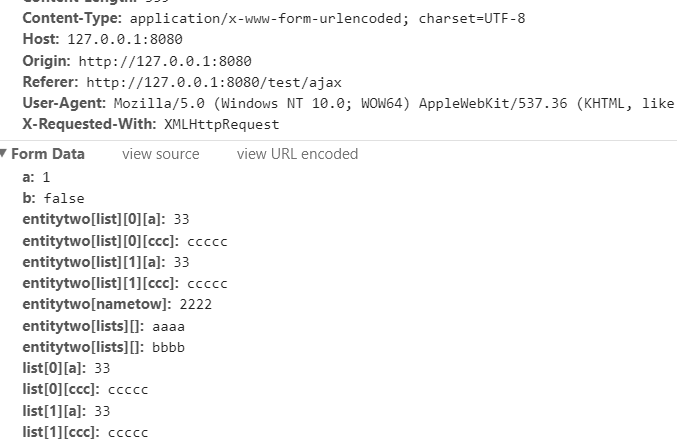Select the User-Agent header row
This screenshot has width=677, height=447.
(348, 103)
